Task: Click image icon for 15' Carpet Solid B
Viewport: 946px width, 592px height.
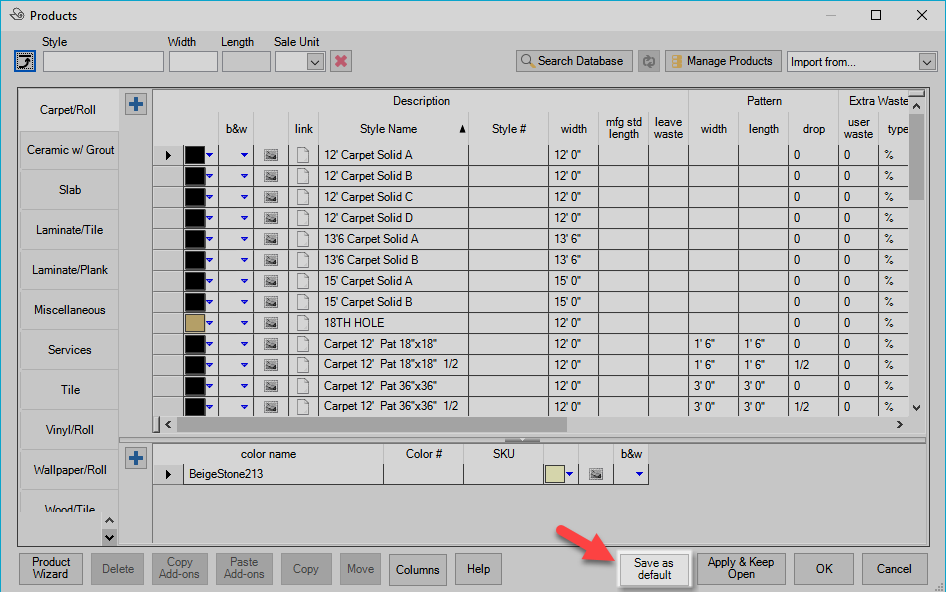Action: pos(271,302)
